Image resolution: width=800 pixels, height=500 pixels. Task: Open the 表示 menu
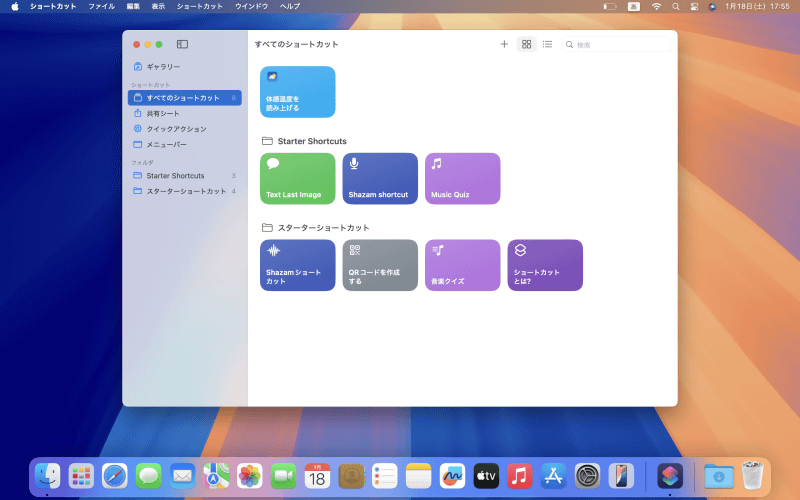coord(158,6)
